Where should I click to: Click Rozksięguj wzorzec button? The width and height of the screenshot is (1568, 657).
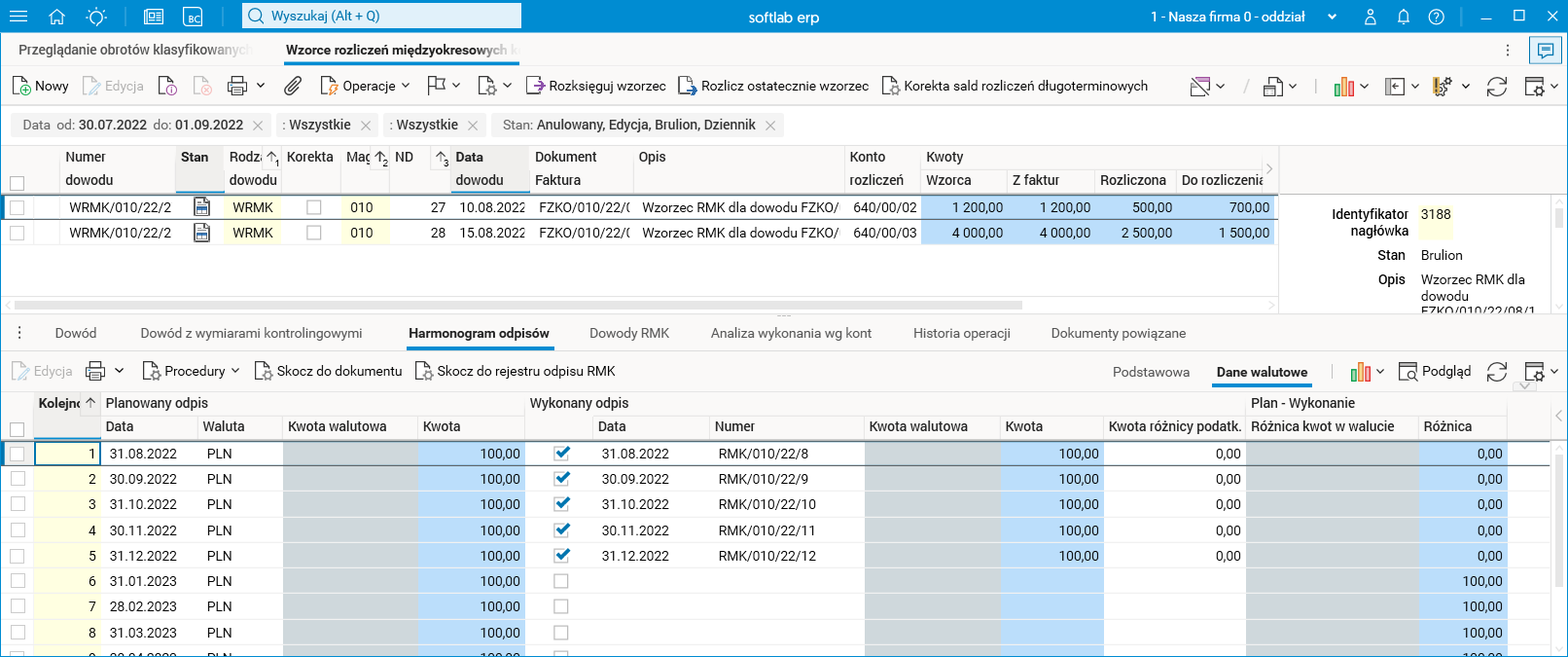596,86
